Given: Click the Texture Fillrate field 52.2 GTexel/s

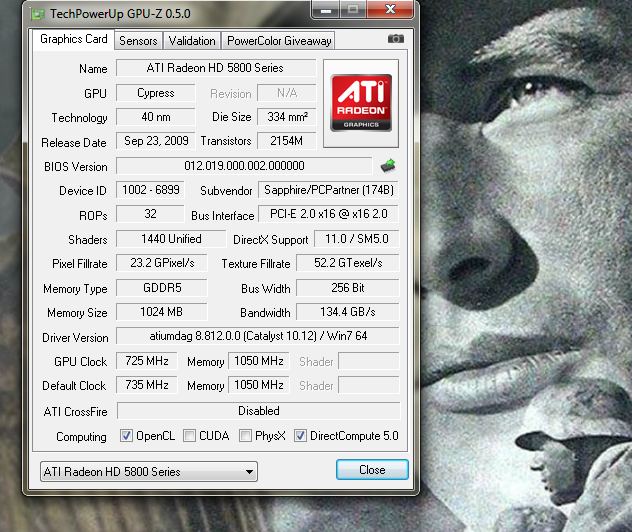Looking at the screenshot, I should (x=348, y=263).
